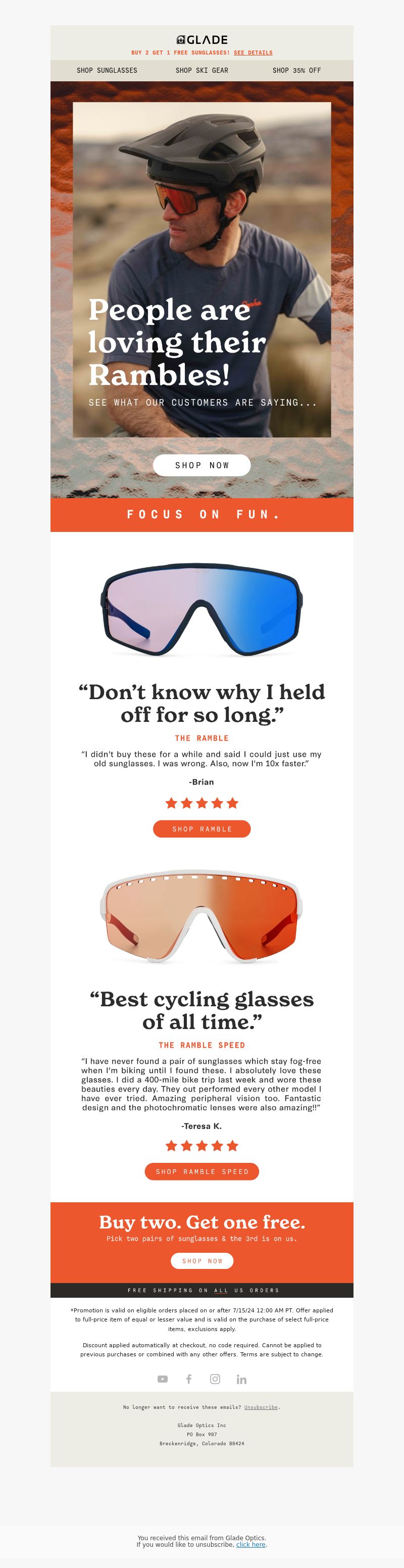Click the Glade logo in header

tap(202, 39)
